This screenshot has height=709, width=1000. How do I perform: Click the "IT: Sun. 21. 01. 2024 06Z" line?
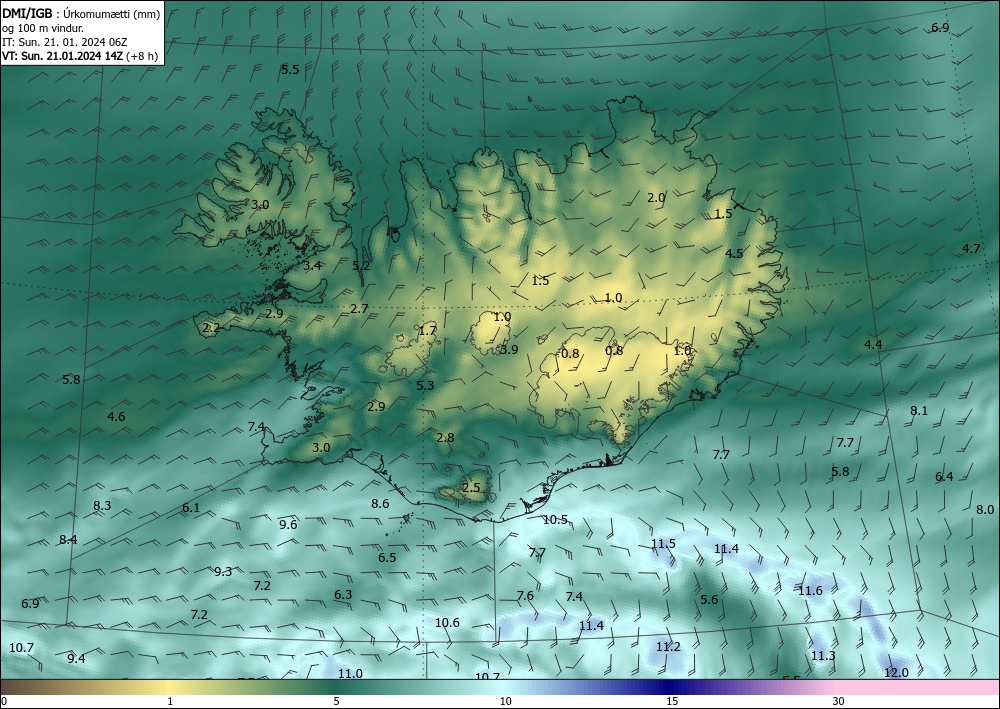tap(64, 42)
